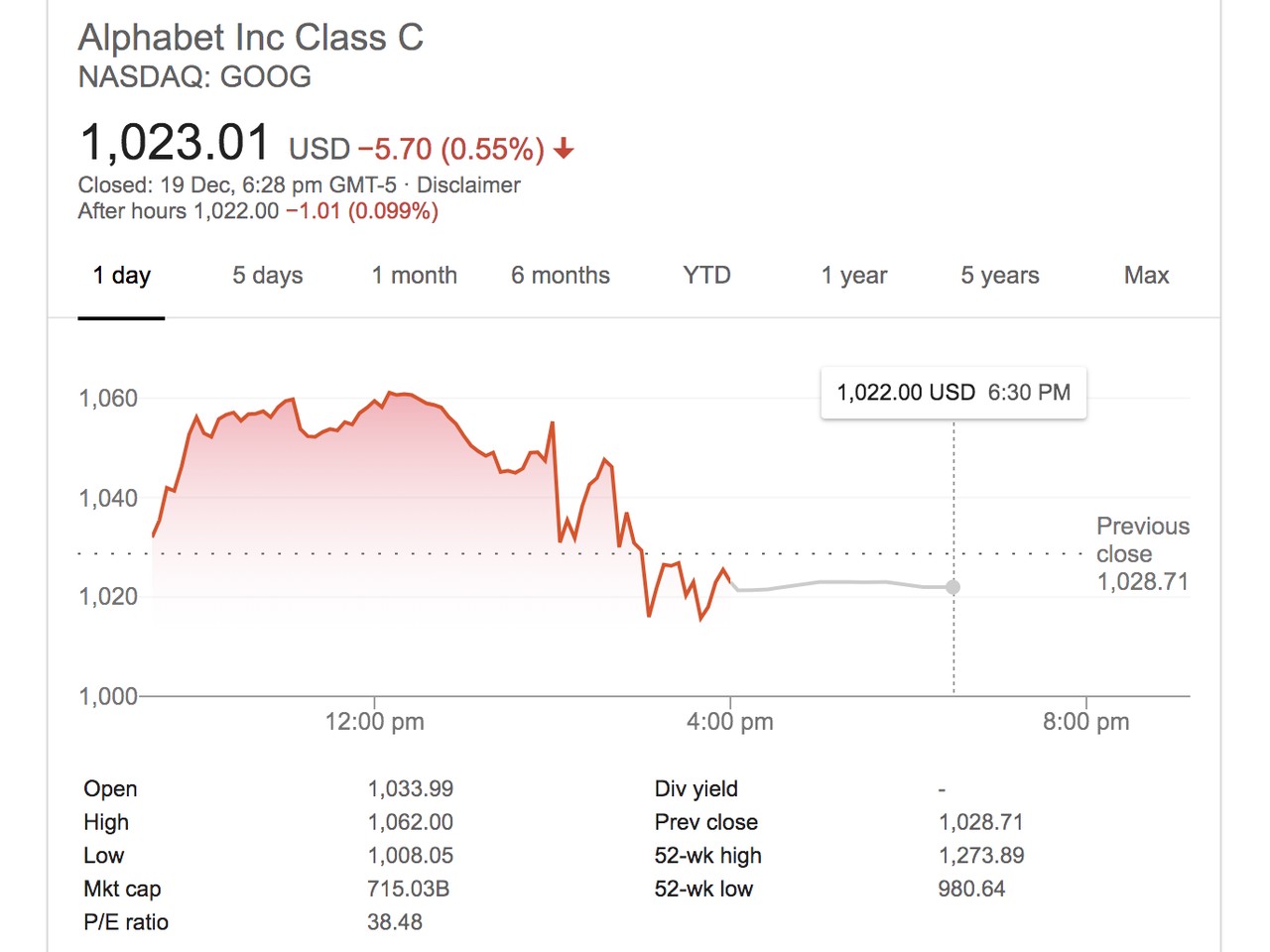
Task: Open the Max range tab
Action: click(x=1146, y=276)
